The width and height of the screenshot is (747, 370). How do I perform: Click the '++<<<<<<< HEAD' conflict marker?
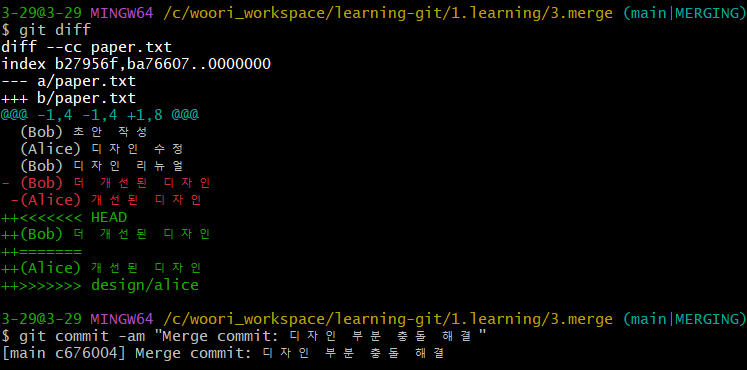[x=64, y=217]
